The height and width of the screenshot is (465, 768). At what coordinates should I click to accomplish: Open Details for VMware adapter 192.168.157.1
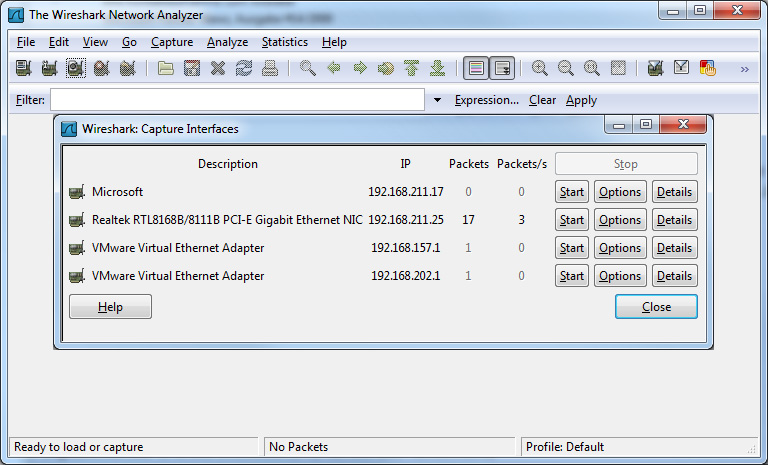point(674,247)
